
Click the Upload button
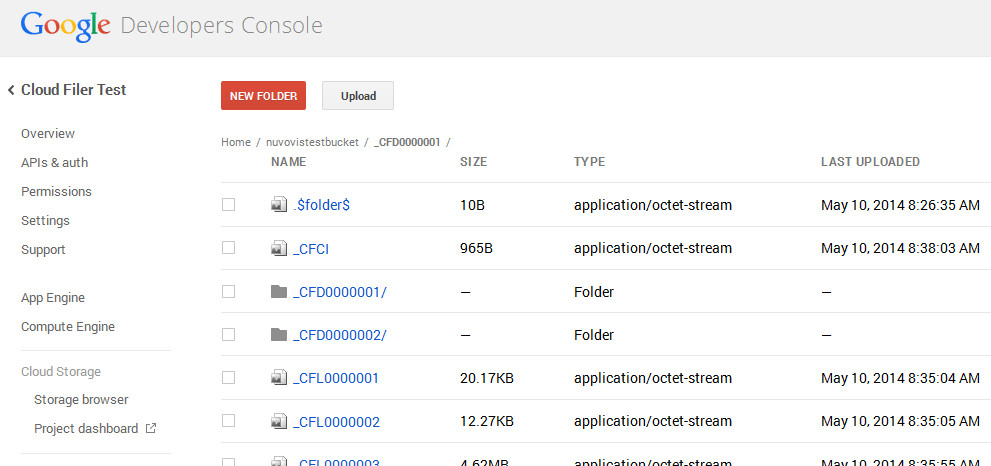[x=358, y=96]
